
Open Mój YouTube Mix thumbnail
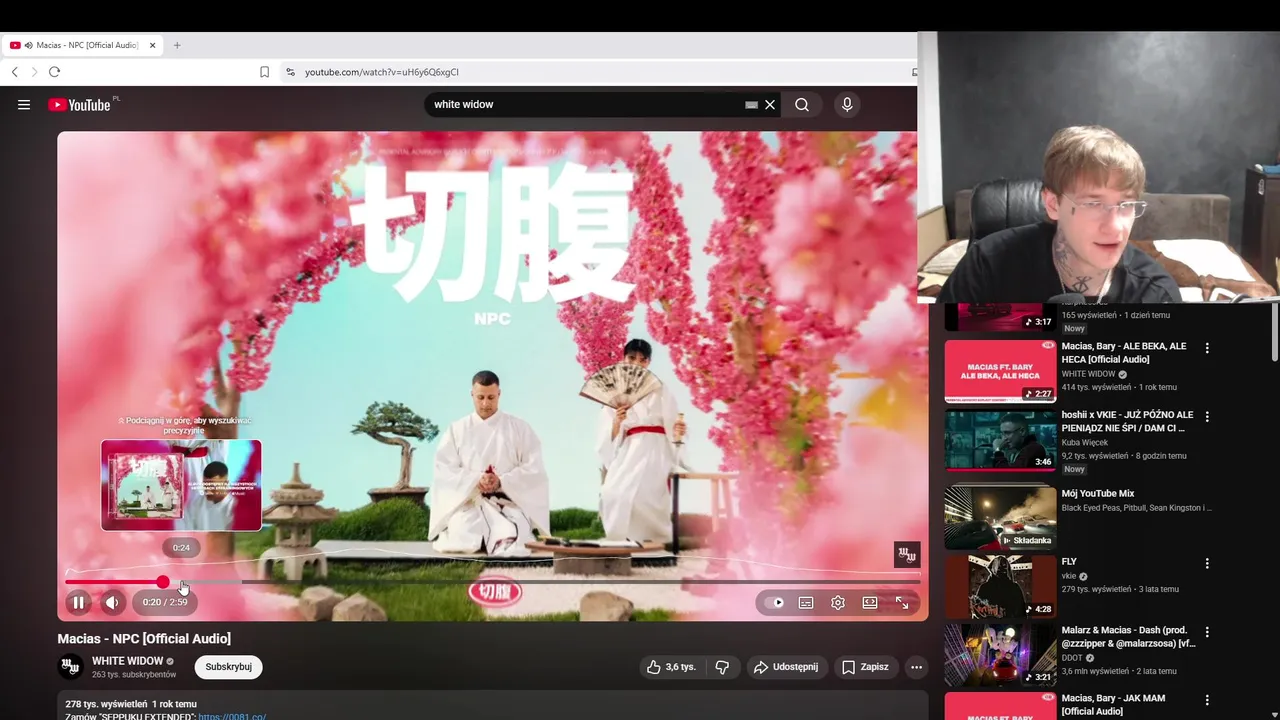[1000, 517]
